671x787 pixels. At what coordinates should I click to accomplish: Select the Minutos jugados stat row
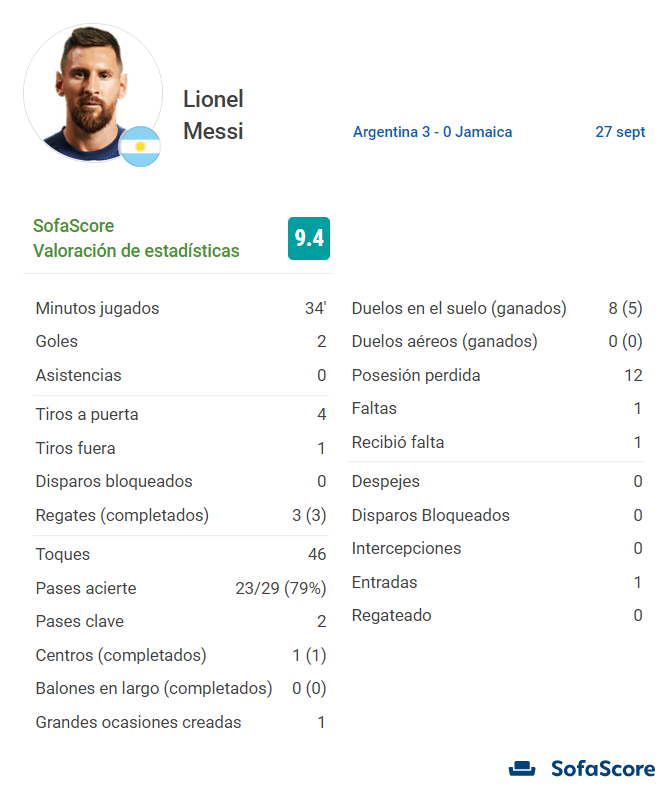pos(181,308)
